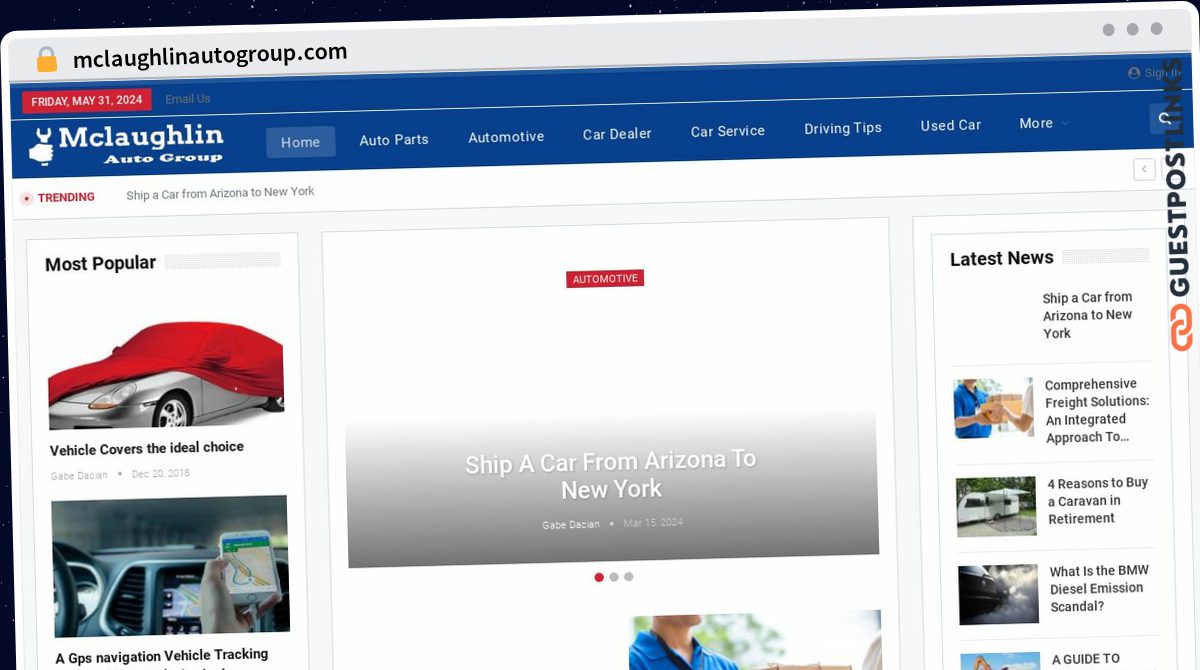Open A Gps navigation Vehicle Tracking article

162,656
